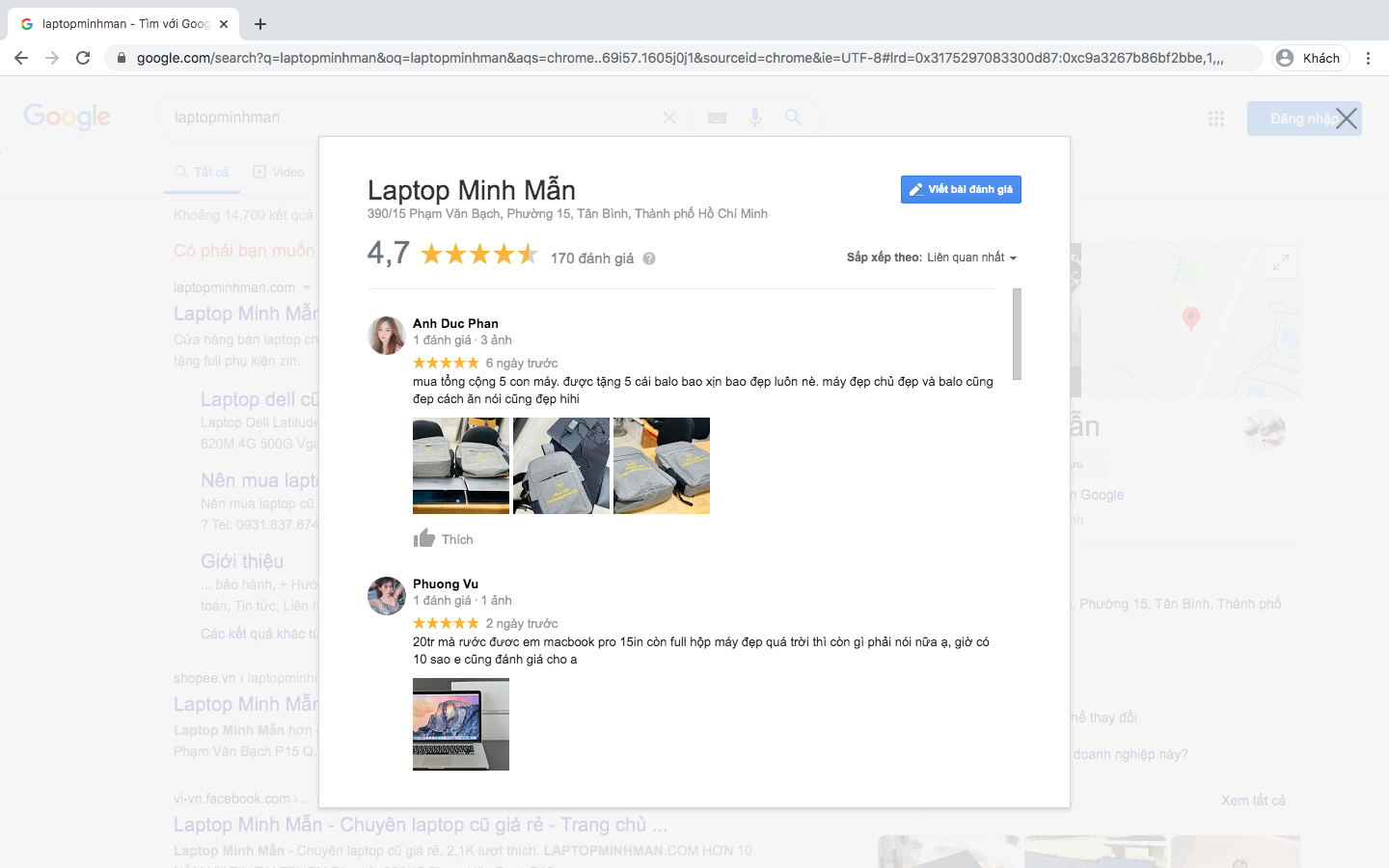Click the thumbs-up Thích icon
Viewport: 1389px width, 868px height.
point(424,538)
